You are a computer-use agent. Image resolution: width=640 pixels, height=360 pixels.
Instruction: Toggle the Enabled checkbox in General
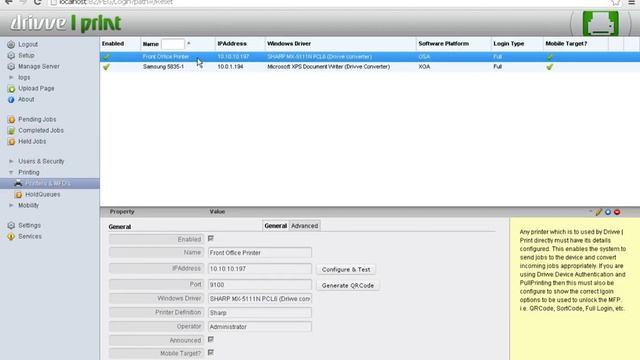pos(211,238)
